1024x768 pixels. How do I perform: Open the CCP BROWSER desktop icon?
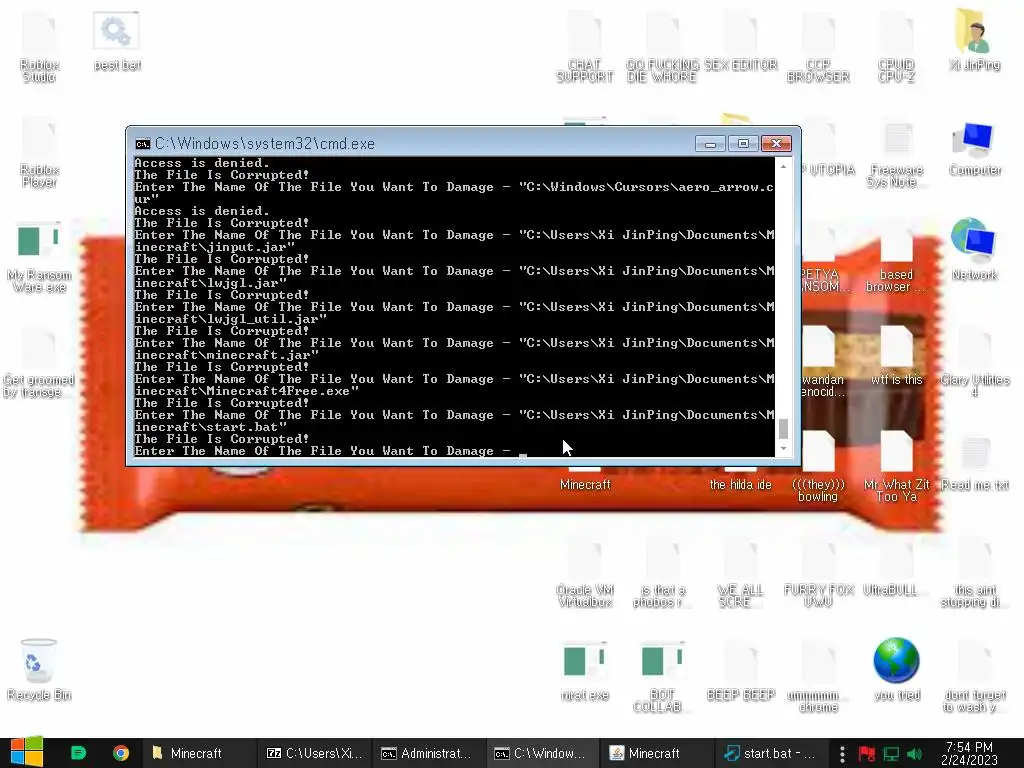click(818, 47)
